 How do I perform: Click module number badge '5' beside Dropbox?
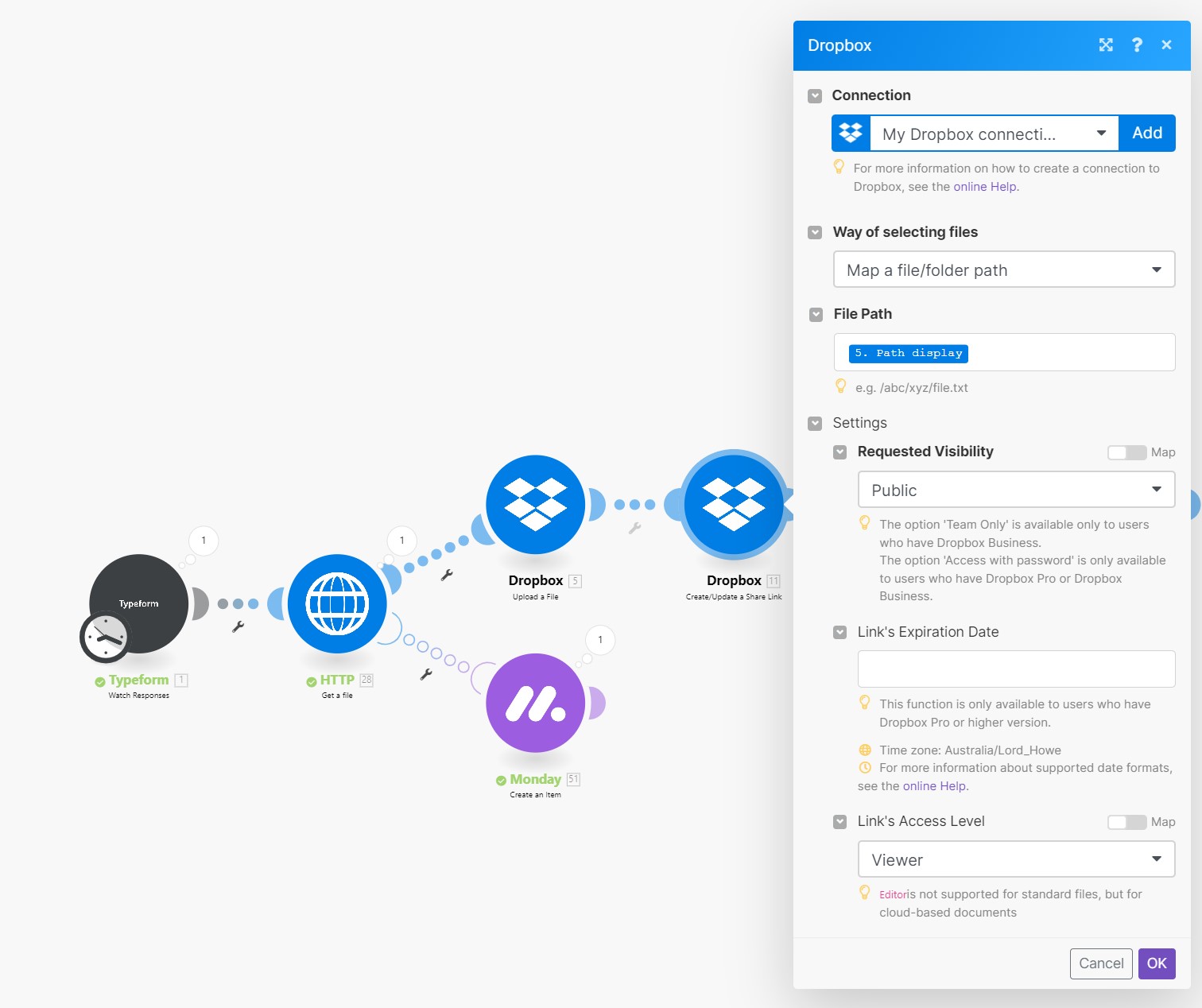[x=576, y=581]
